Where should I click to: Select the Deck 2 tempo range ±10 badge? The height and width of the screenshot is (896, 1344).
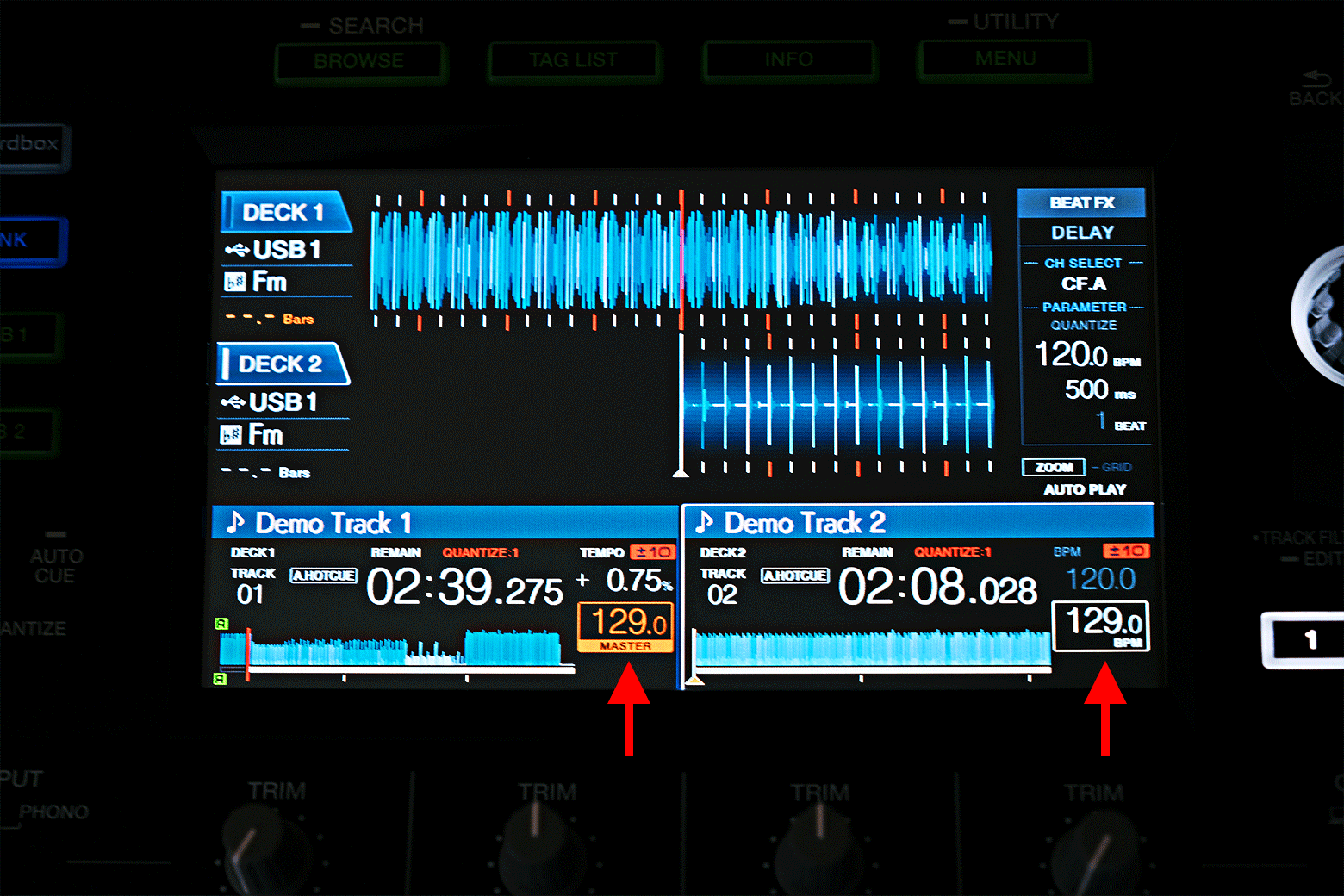[1126, 551]
